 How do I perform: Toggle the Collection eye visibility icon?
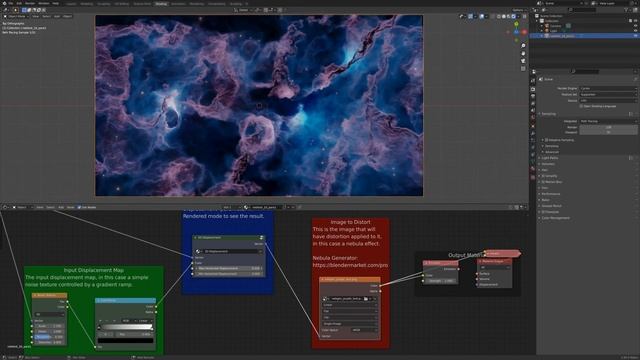click(x=635, y=21)
